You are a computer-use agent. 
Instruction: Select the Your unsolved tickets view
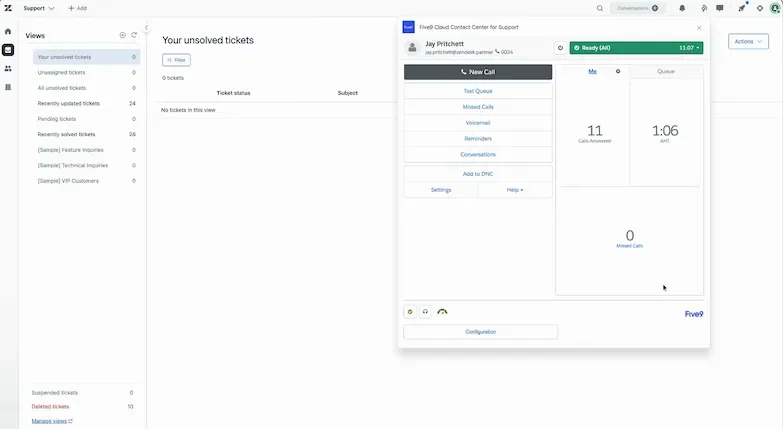click(x=86, y=57)
